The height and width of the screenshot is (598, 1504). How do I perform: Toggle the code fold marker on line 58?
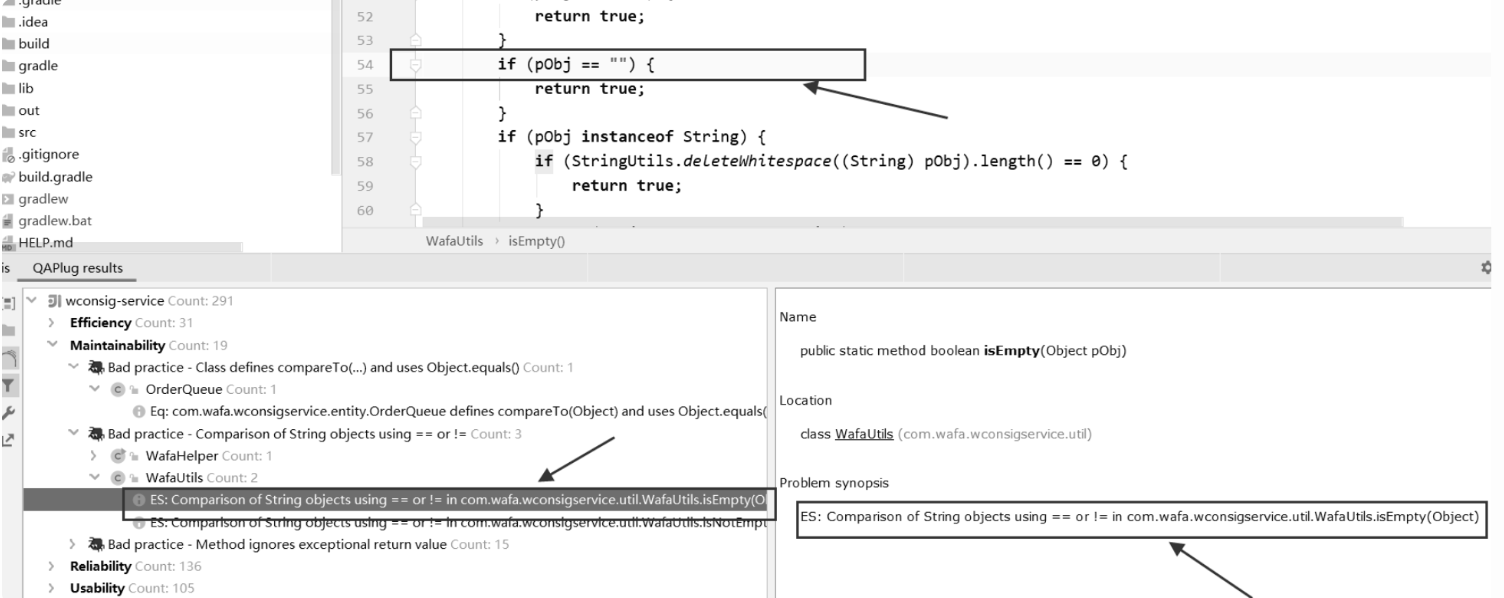(x=415, y=160)
